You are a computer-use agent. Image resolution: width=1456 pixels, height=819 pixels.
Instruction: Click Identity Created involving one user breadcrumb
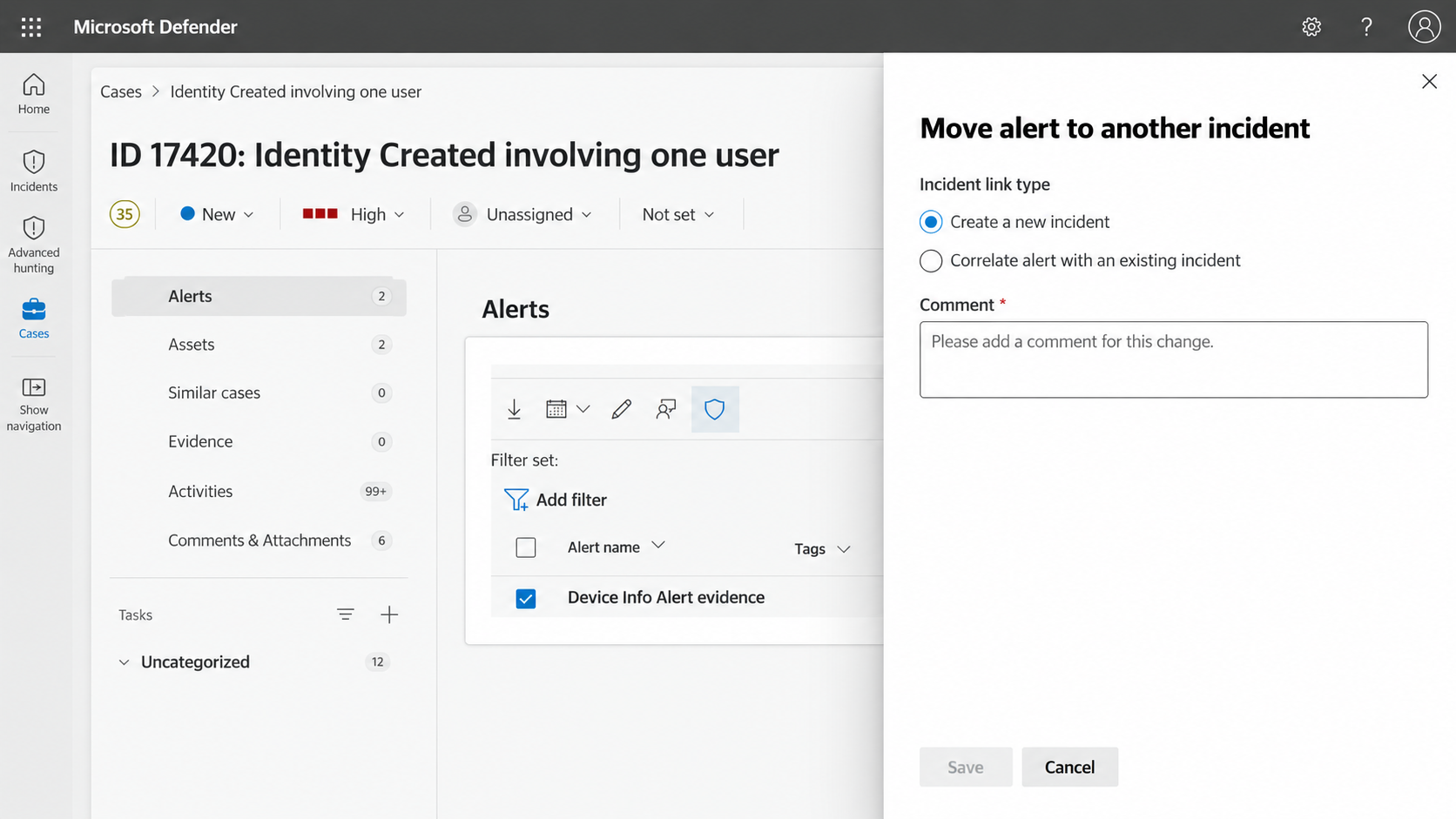296,91
